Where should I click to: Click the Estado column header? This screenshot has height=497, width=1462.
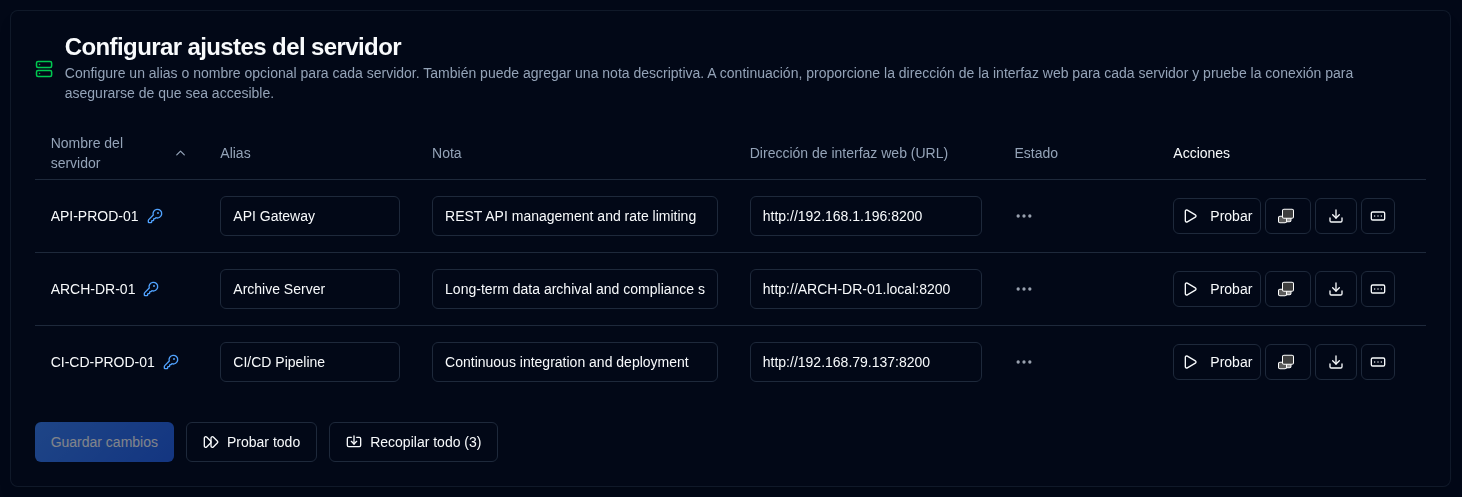1036,153
